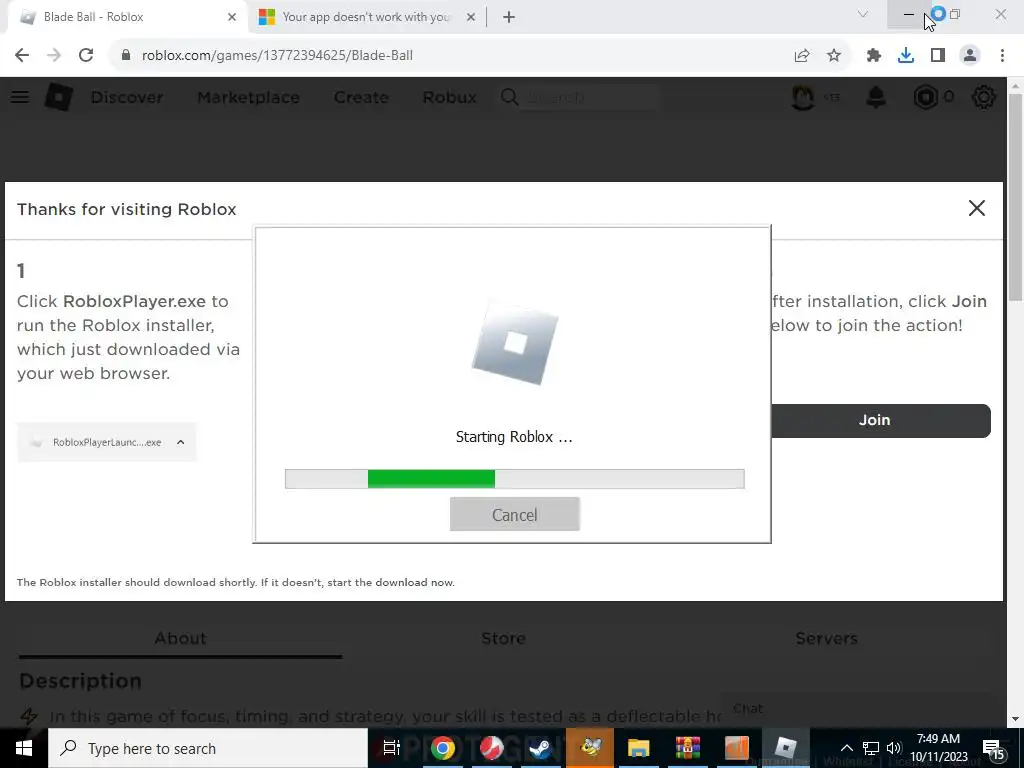Viewport: 1024px width, 768px height.
Task: View site information lock icon
Action: [126, 56]
